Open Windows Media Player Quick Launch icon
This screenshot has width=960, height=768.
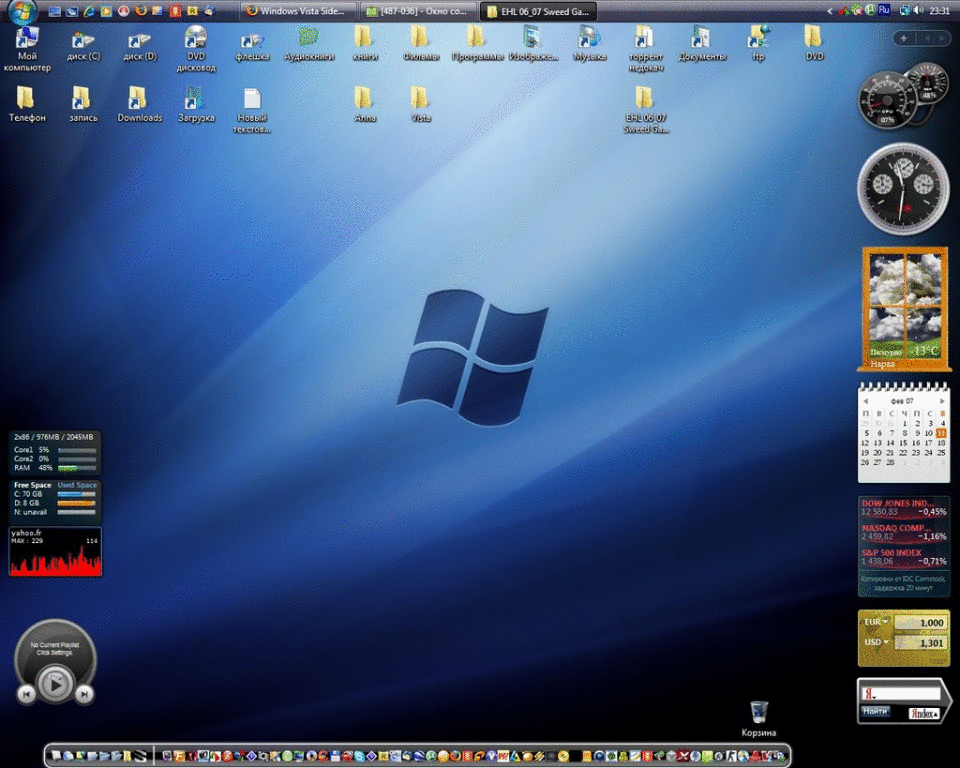(107, 11)
